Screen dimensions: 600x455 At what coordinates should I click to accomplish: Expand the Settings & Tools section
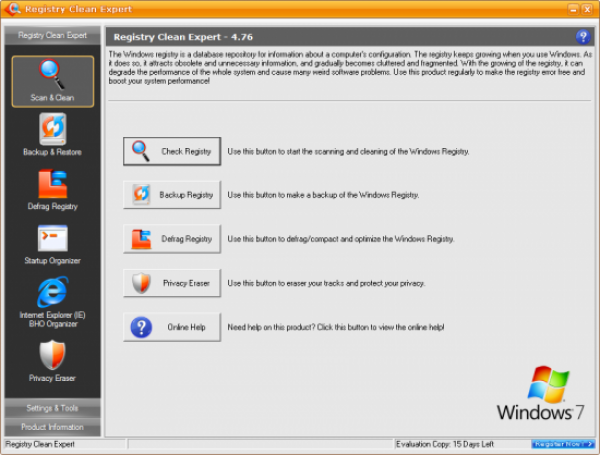tap(52, 408)
